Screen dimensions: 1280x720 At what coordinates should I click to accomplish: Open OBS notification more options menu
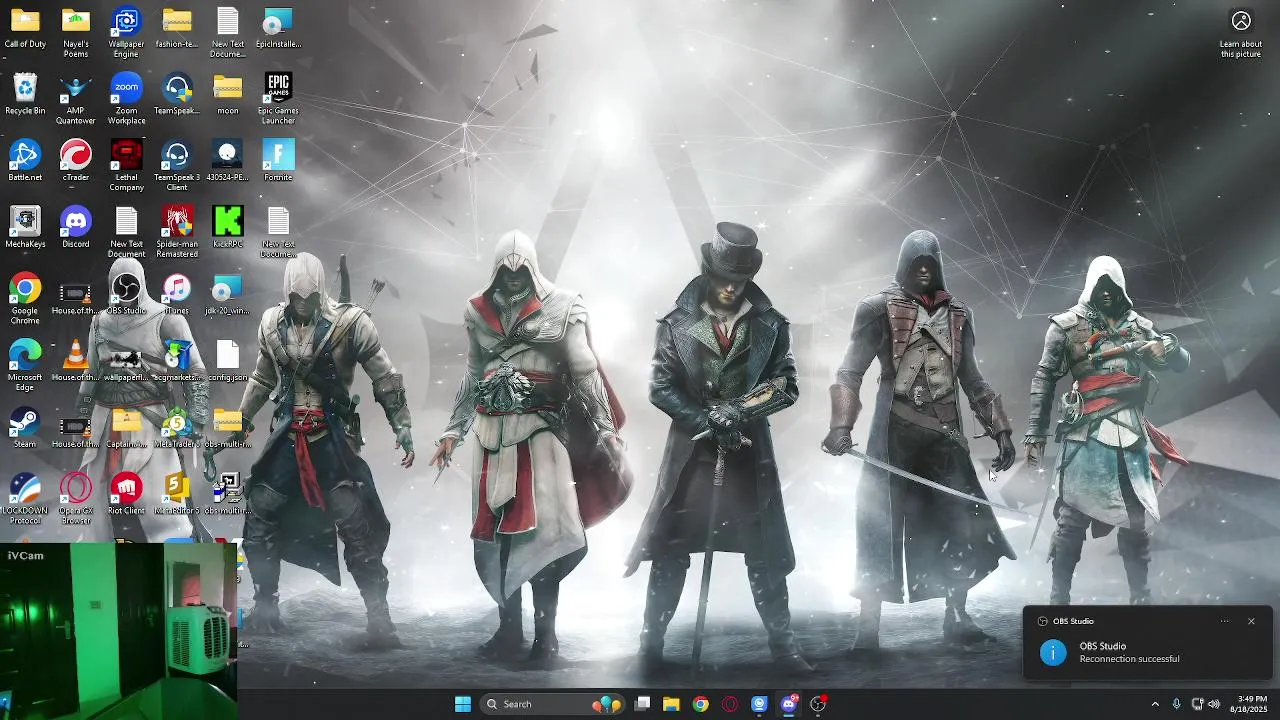tap(1224, 621)
